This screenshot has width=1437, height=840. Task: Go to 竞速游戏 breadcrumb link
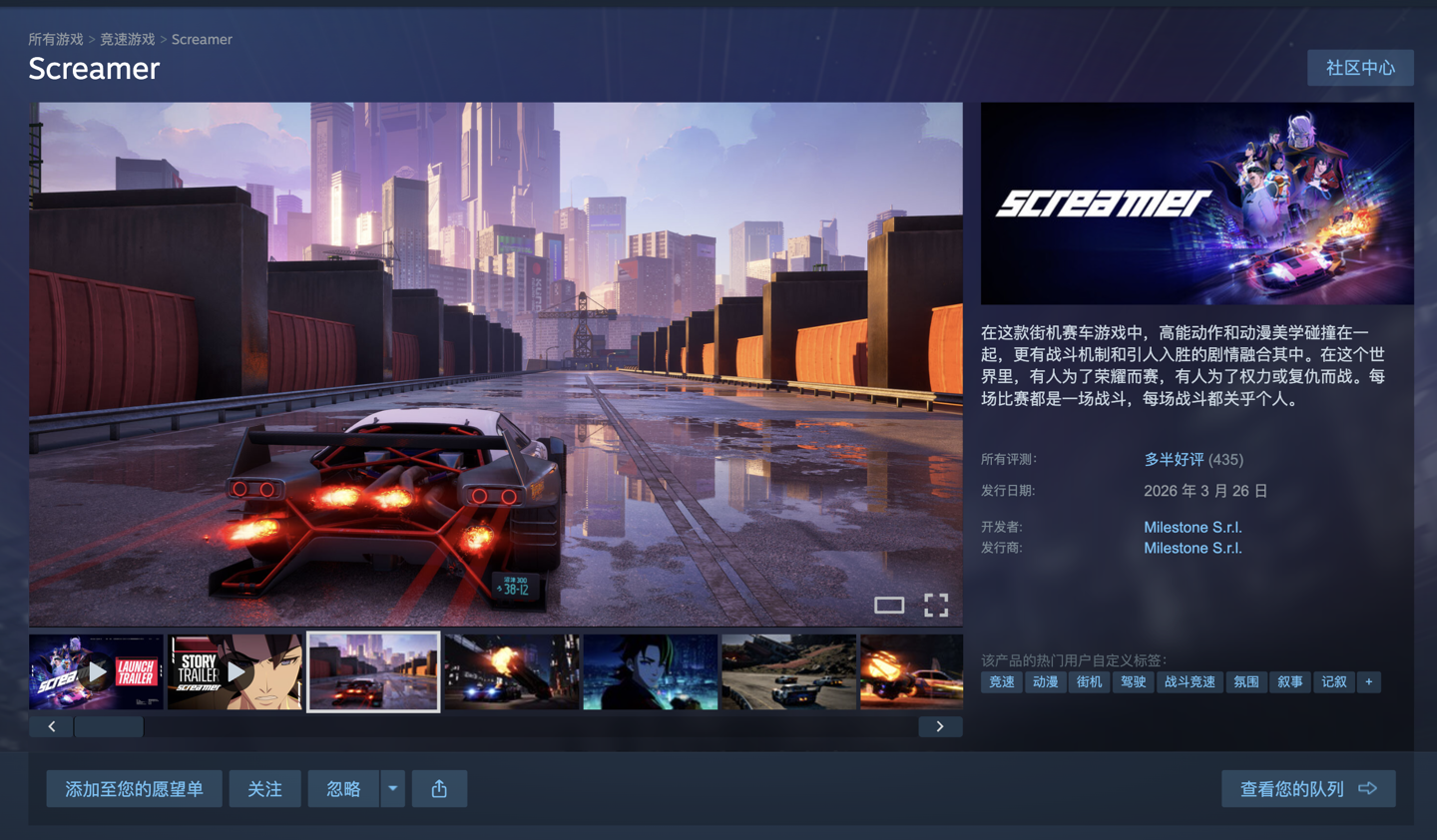(x=127, y=39)
